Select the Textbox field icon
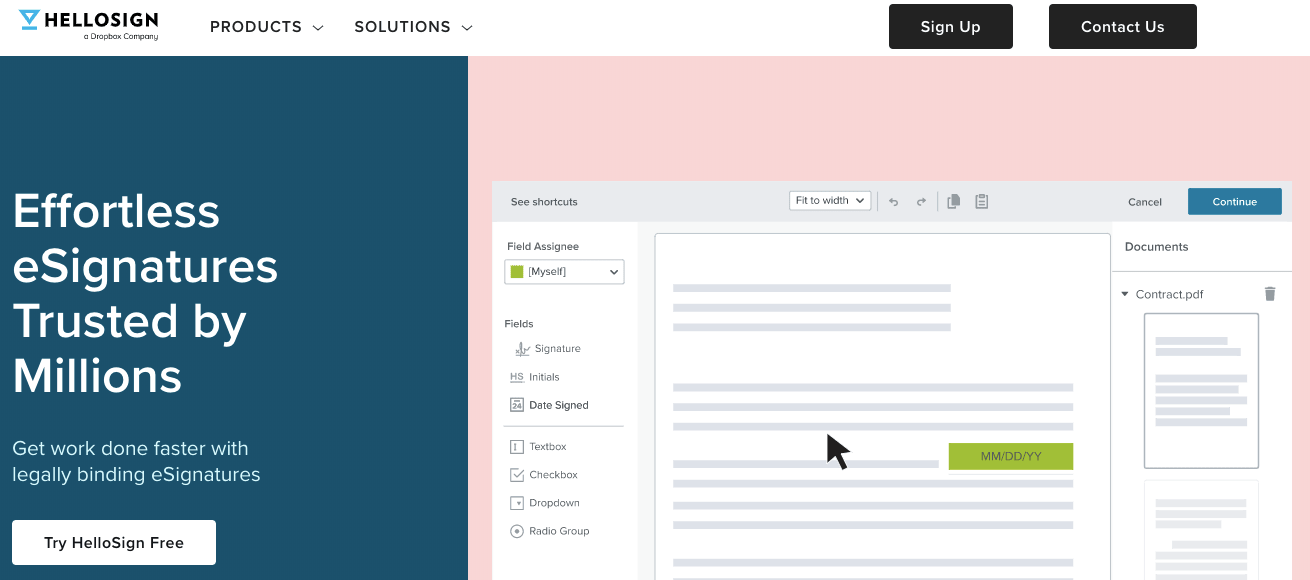This screenshot has height=580, width=1310. [x=517, y=447]
